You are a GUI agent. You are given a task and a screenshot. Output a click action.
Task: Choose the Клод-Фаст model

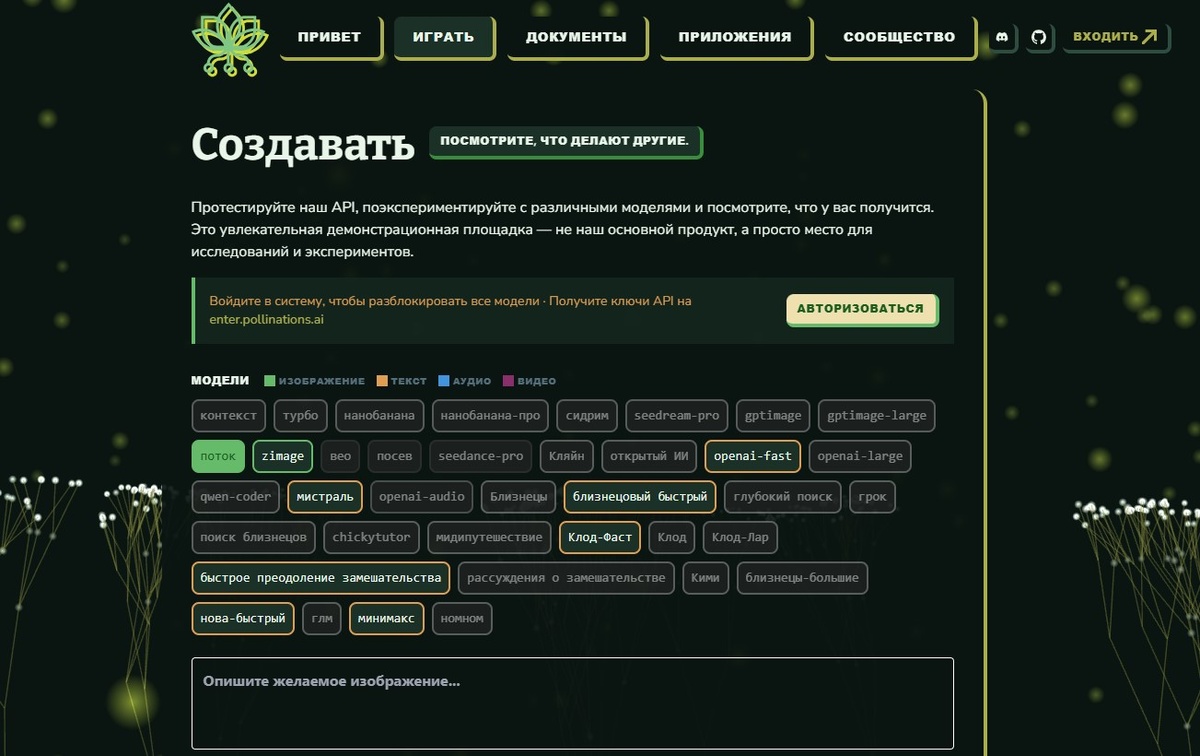(600, 537)
